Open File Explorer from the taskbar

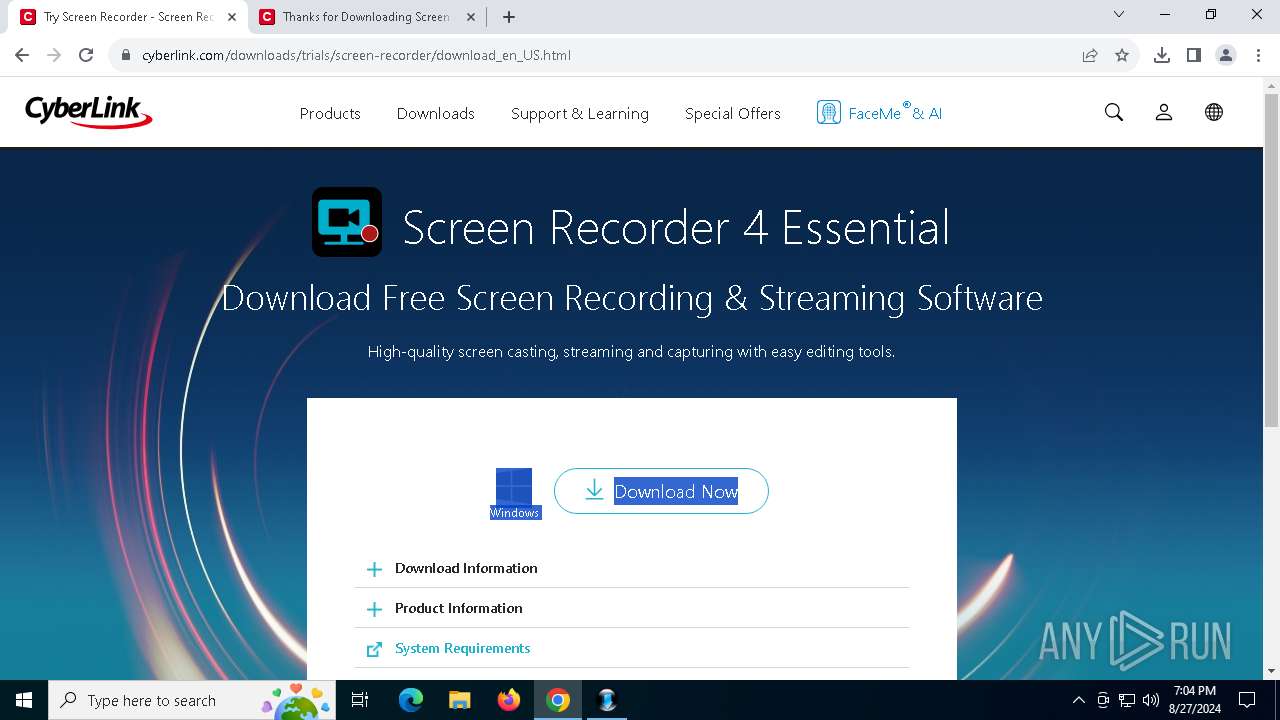point(460,700)
